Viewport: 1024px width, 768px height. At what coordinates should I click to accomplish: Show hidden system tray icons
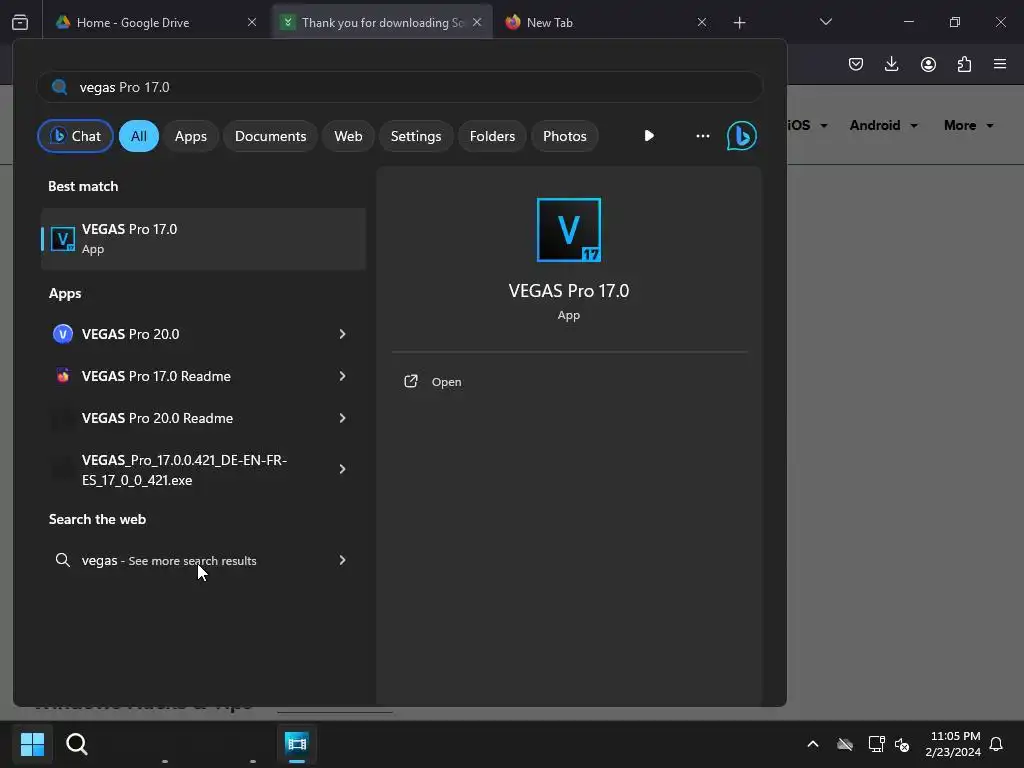[x=813, y=744]
